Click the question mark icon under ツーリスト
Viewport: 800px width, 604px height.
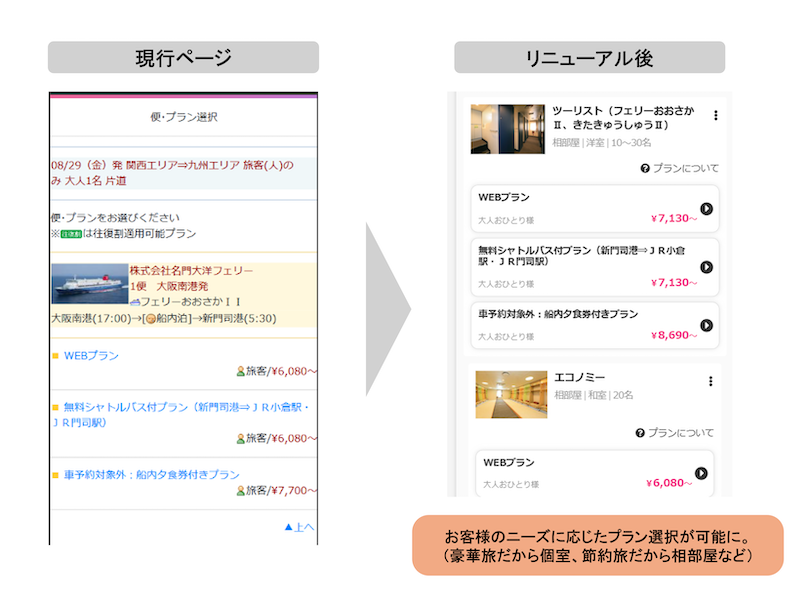(645, 169)
